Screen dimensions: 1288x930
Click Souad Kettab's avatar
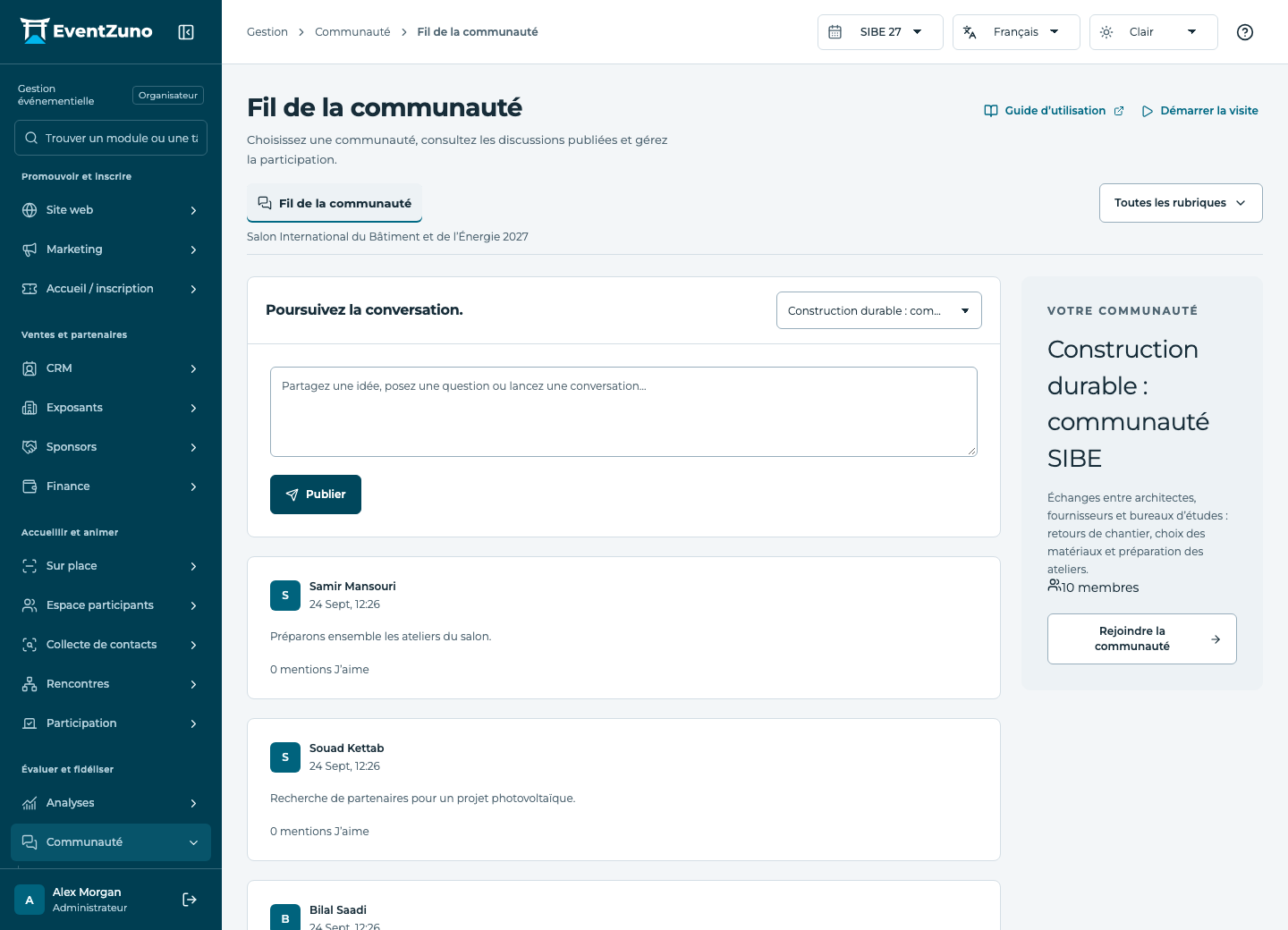click(x=285, y=757)
